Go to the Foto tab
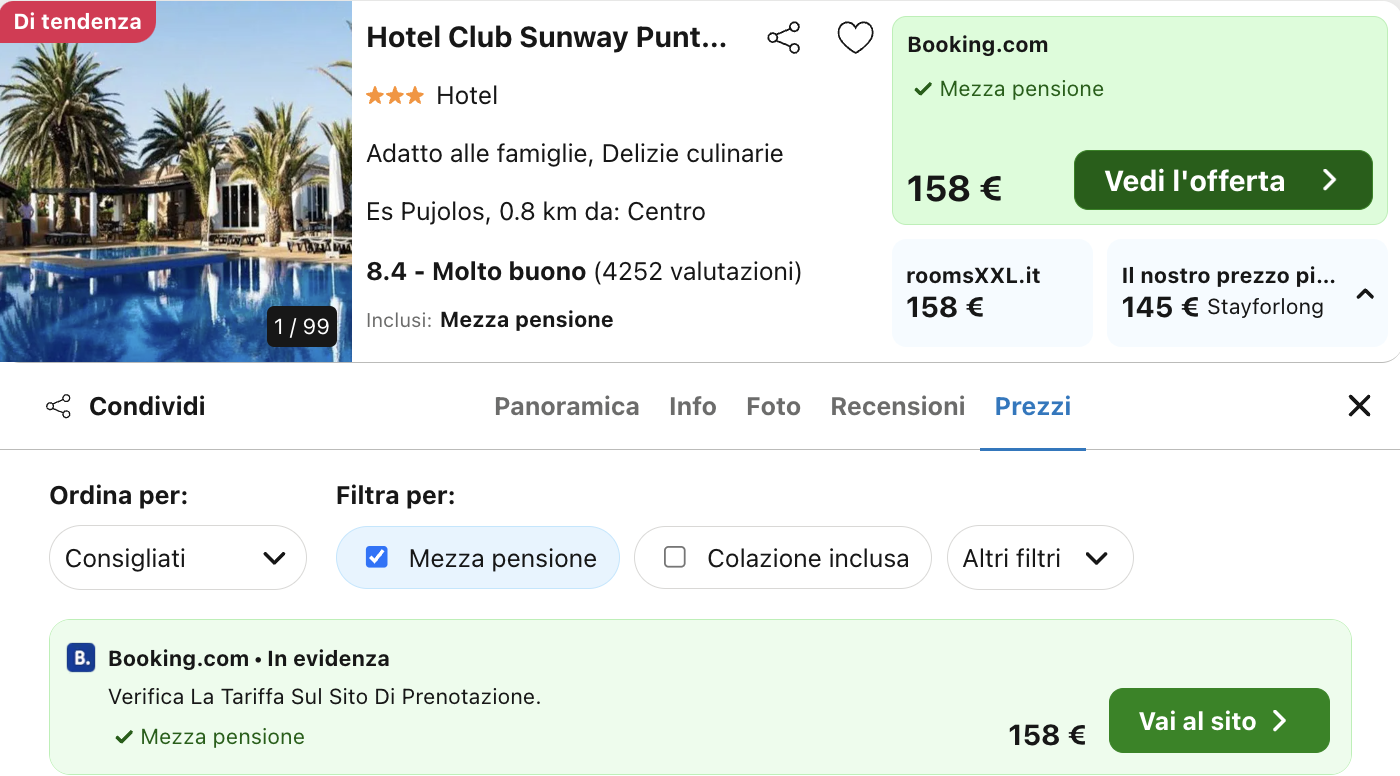The width and height of the screenshot is (1400, 776). coord(773,406)
